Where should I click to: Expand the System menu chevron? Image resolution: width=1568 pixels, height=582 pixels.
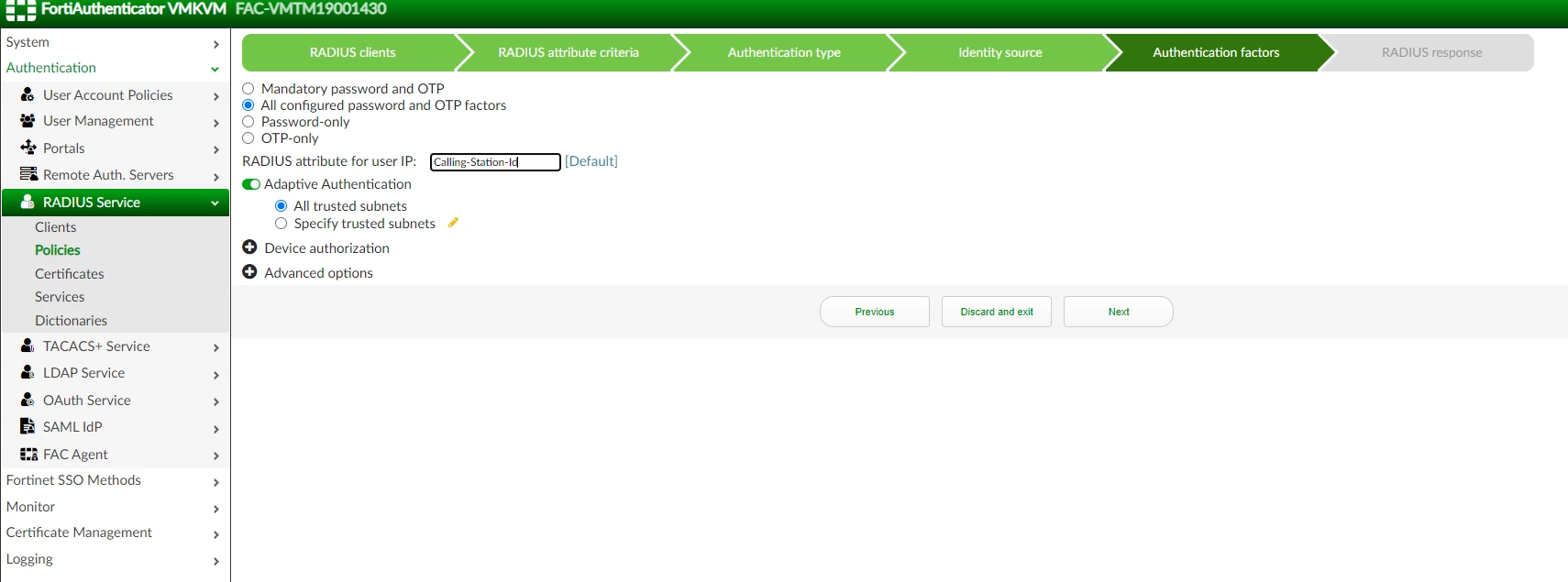tap(215, 44)
